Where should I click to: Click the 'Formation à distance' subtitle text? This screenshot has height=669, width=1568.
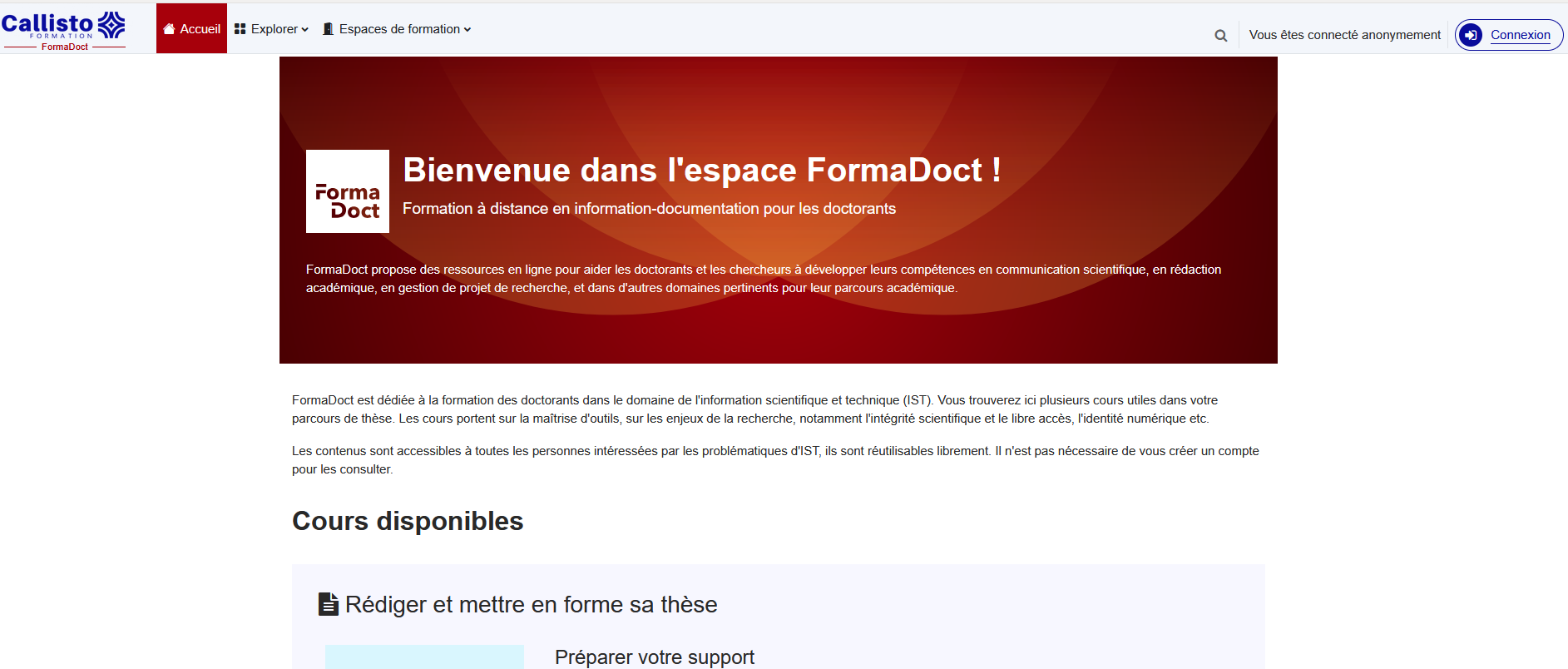(649, 208)
